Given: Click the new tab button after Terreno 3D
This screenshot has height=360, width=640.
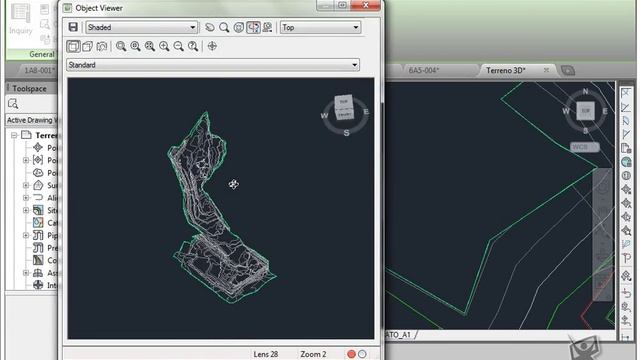Looking at the screenshot, I should point(568,71).
